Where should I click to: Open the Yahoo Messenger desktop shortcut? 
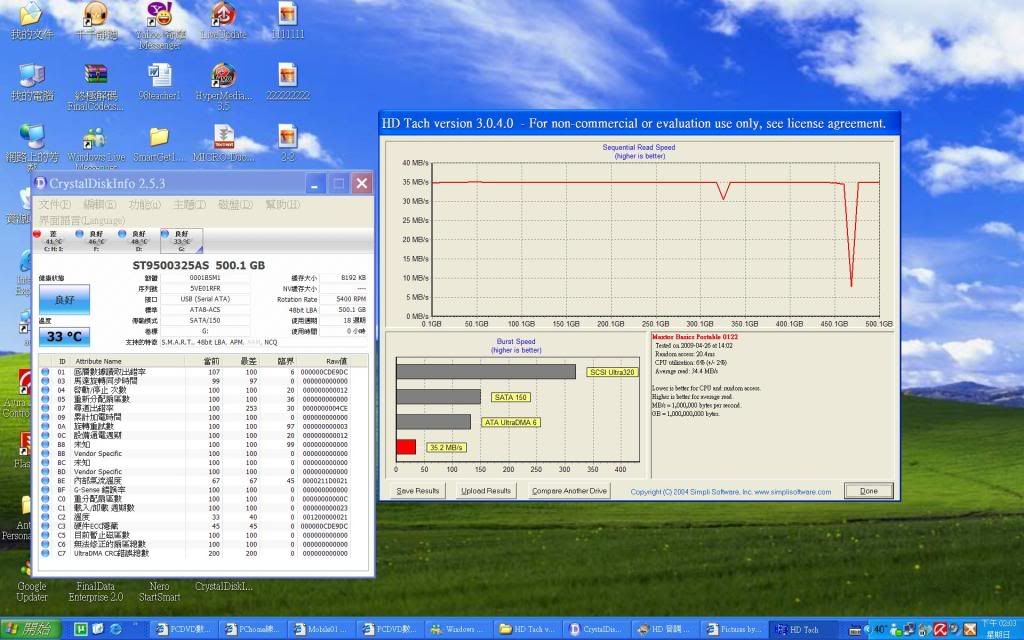tap(160, 25)
